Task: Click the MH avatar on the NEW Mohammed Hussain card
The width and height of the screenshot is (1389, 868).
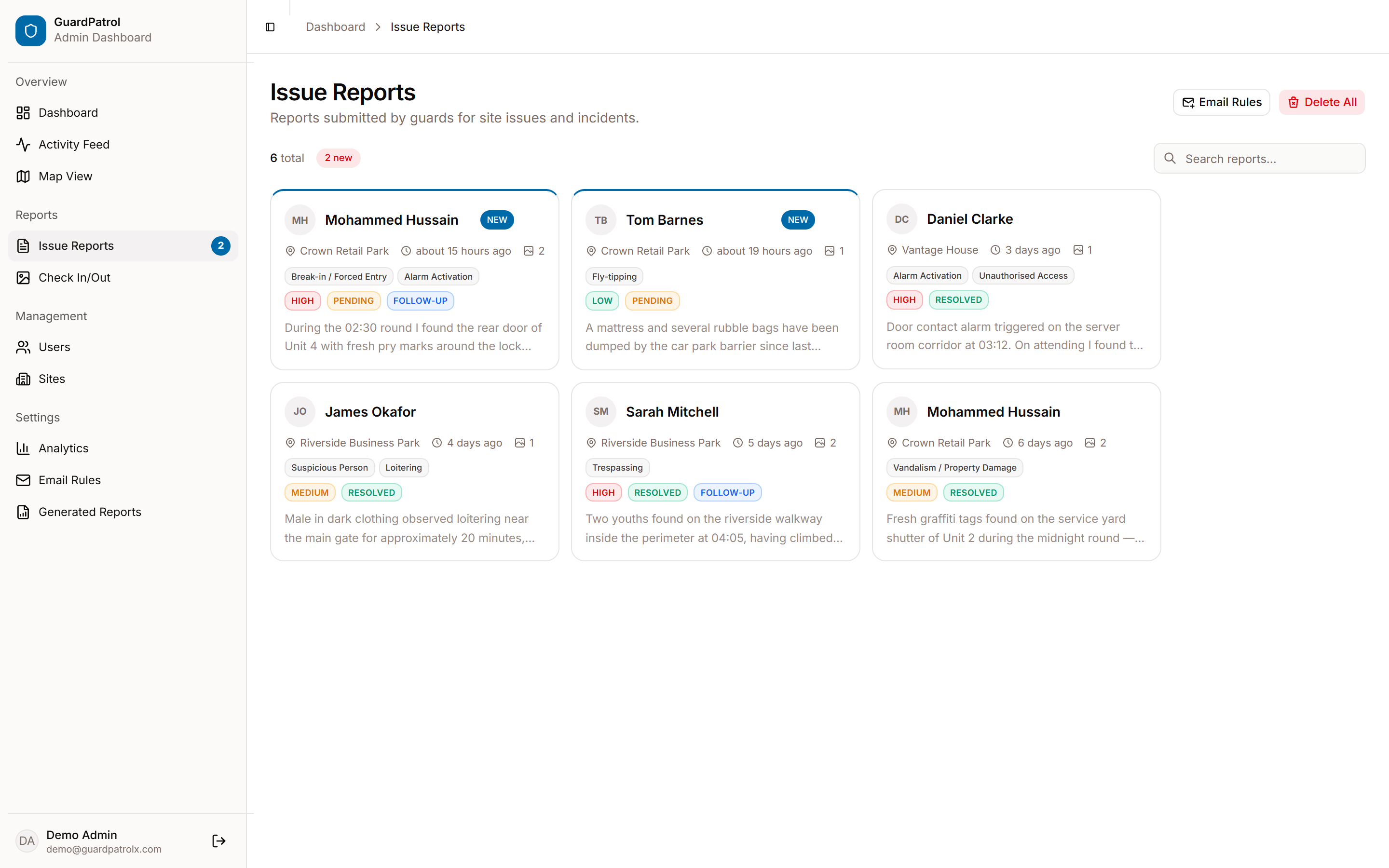Action: (x=300, y=220)
